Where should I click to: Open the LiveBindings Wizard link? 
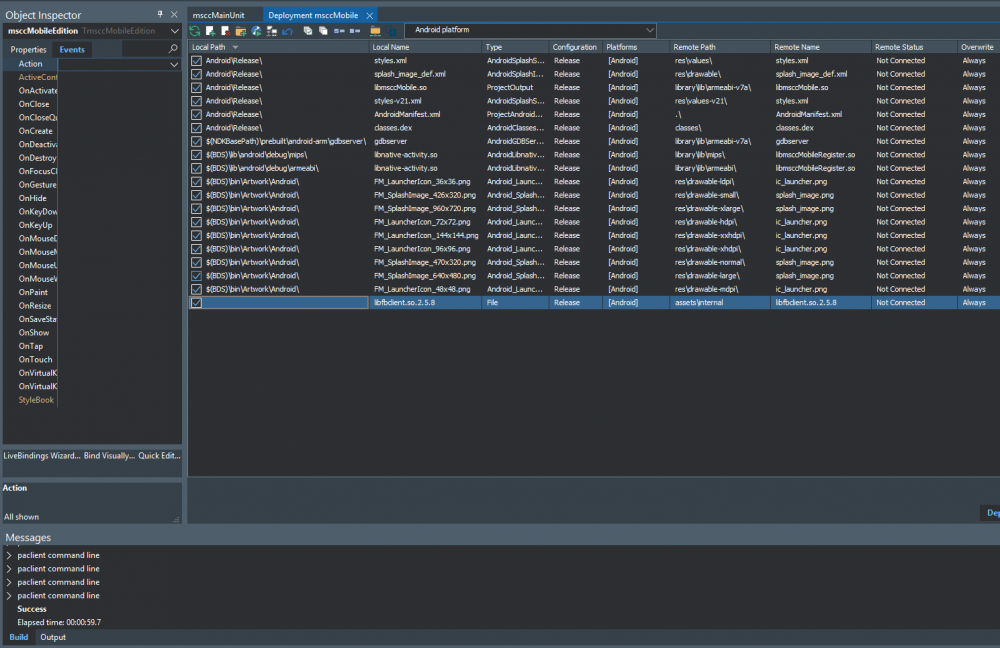click(x=42, y=455)
